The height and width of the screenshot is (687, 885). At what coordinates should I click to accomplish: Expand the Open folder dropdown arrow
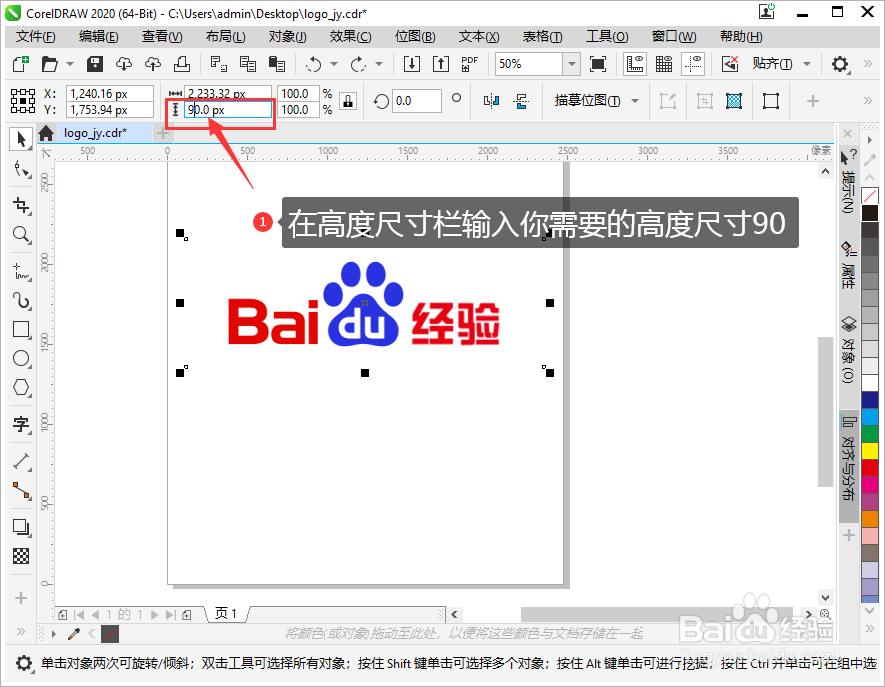70,64
